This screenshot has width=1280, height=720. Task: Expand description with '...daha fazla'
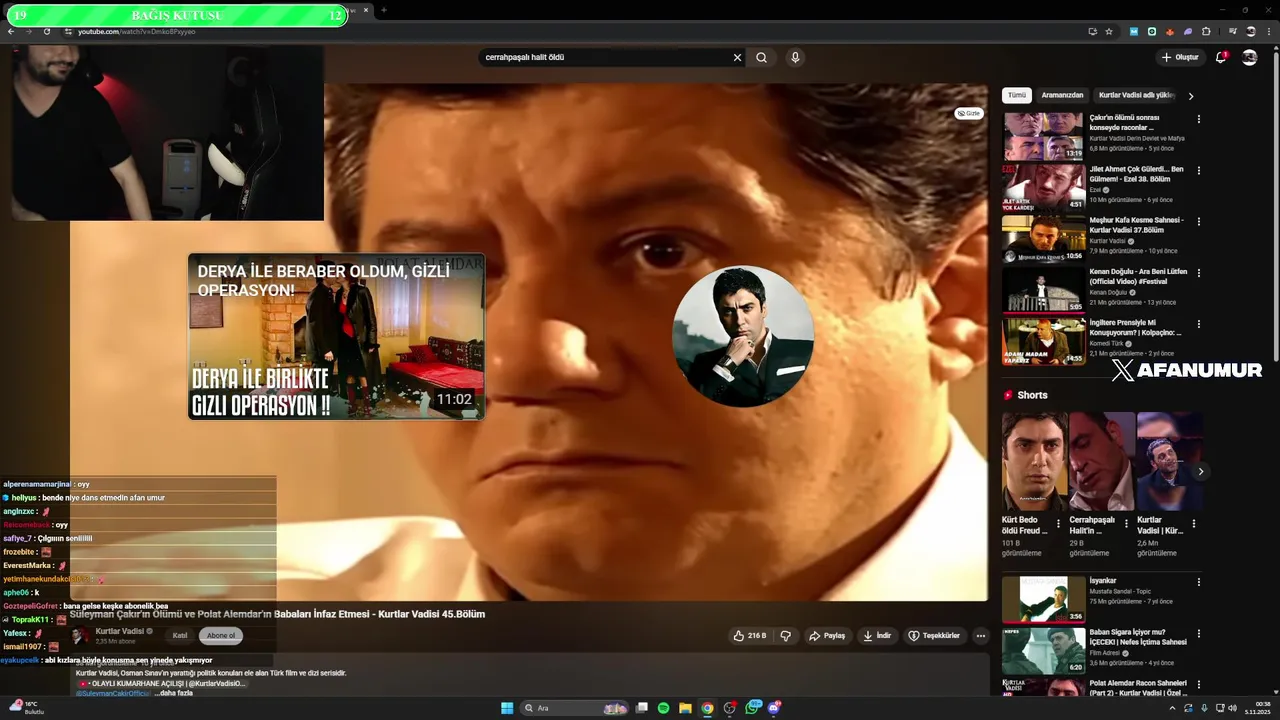[173, 693]
